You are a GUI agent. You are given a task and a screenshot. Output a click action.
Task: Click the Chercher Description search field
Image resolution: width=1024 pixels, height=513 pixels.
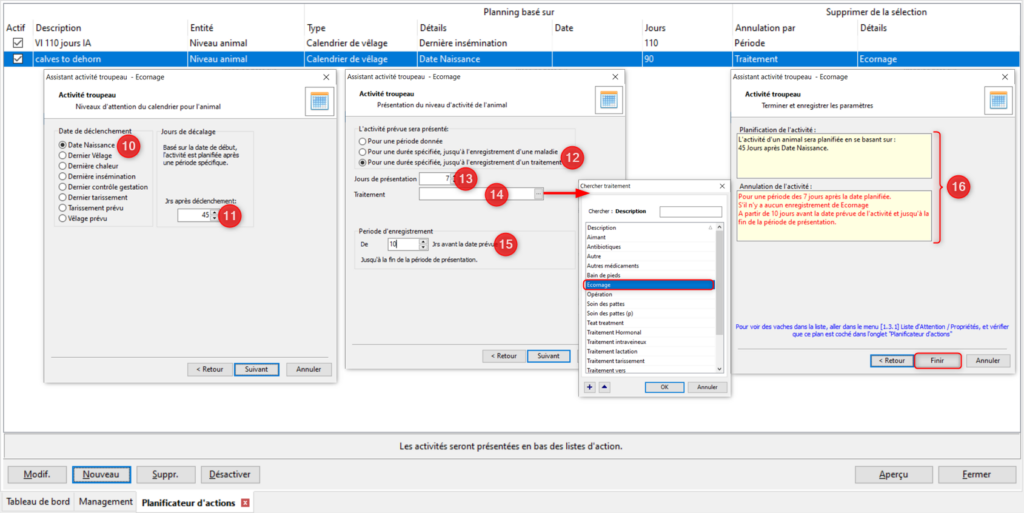coord(690,211)
